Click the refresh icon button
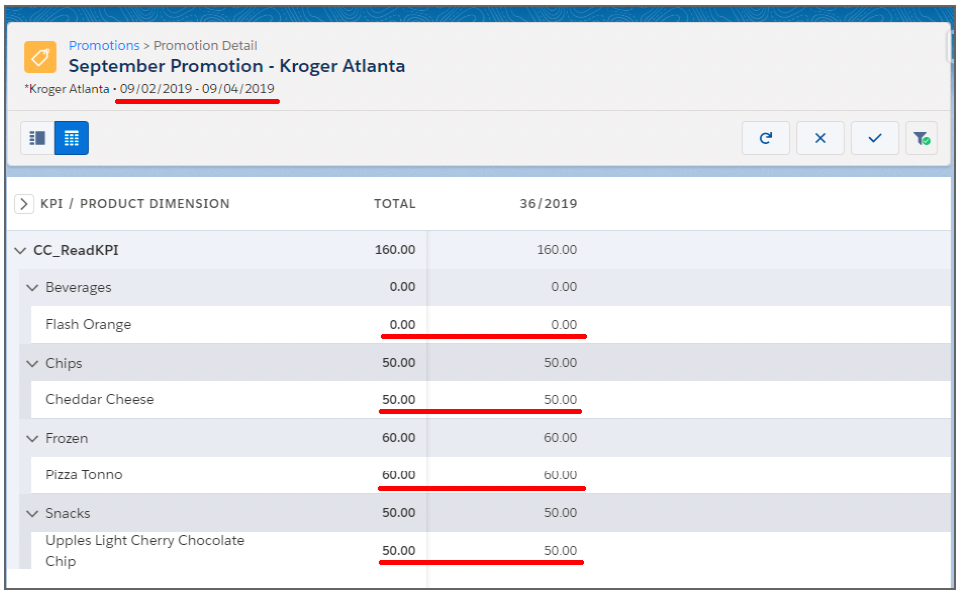This screenshot has width=959, height=595. [x=766, y=138]
